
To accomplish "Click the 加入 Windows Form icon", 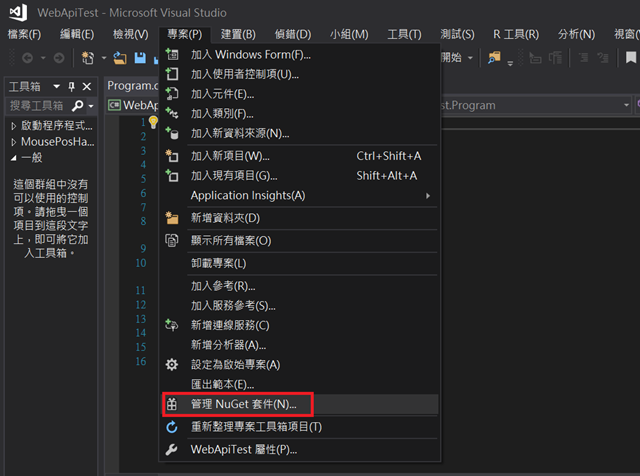I will coord(172,54).
